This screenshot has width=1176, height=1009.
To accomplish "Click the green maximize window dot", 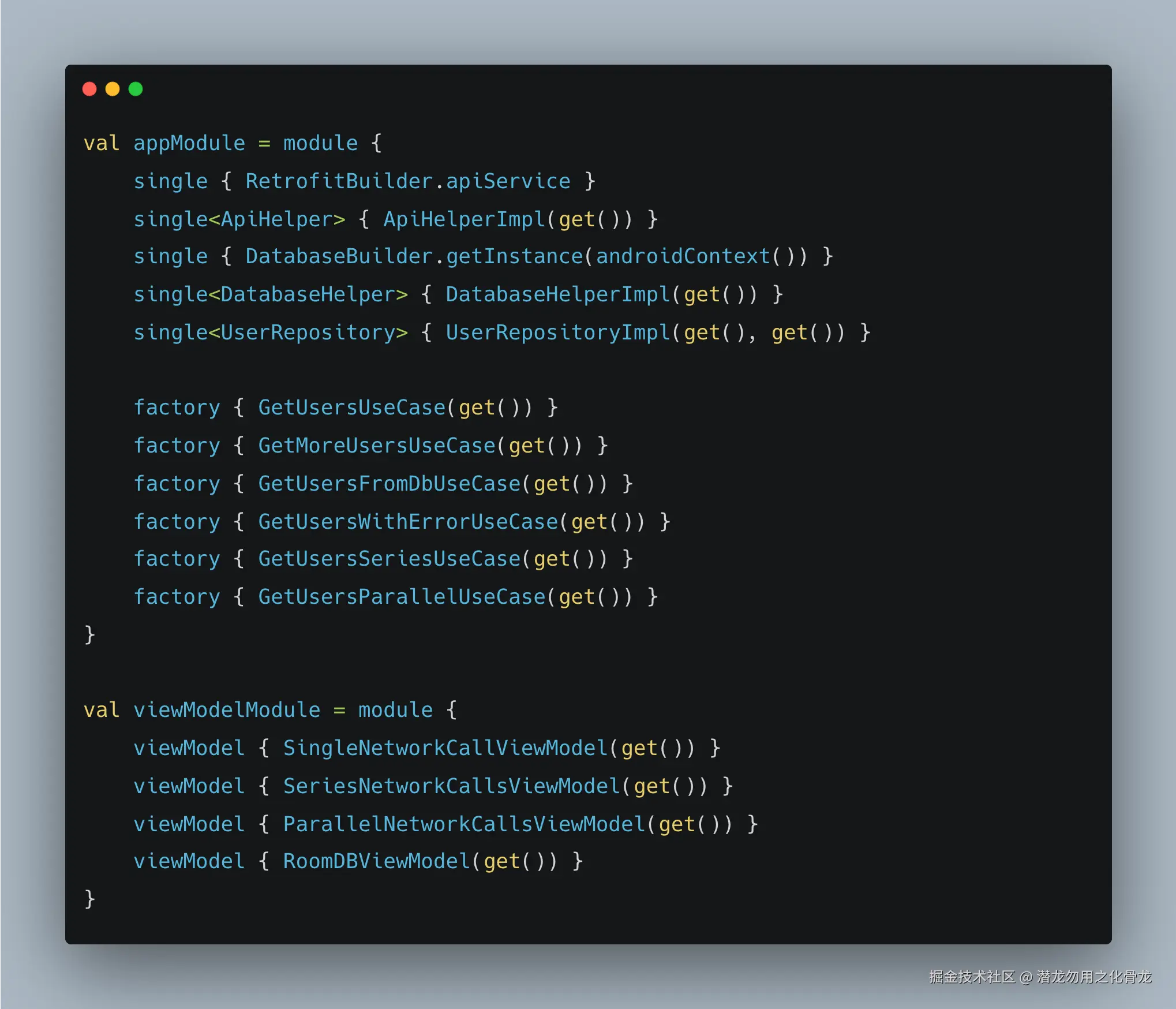I will (x=136, y=89).
